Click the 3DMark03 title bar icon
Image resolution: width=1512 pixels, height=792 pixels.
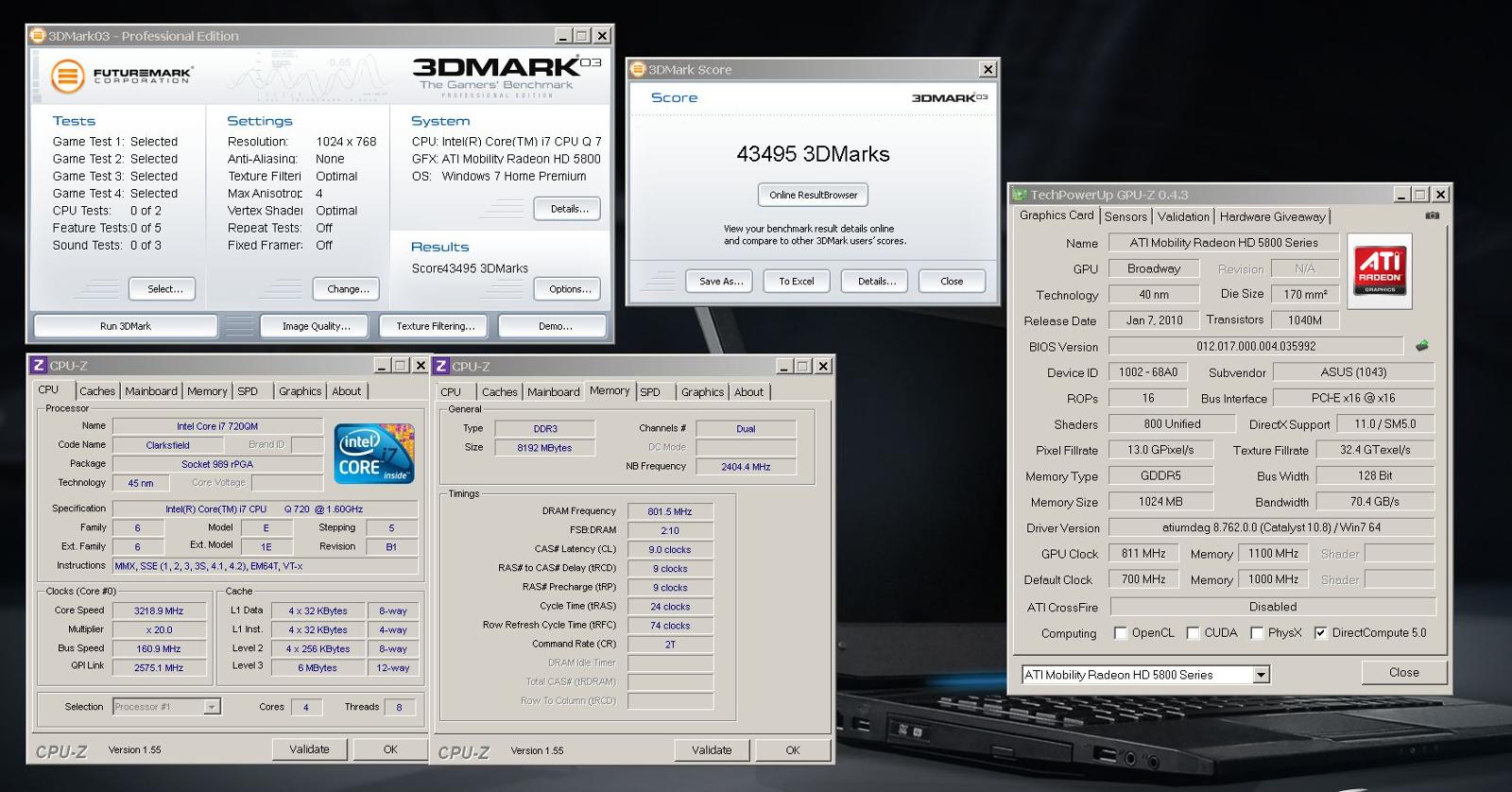[x=38, y=36]
